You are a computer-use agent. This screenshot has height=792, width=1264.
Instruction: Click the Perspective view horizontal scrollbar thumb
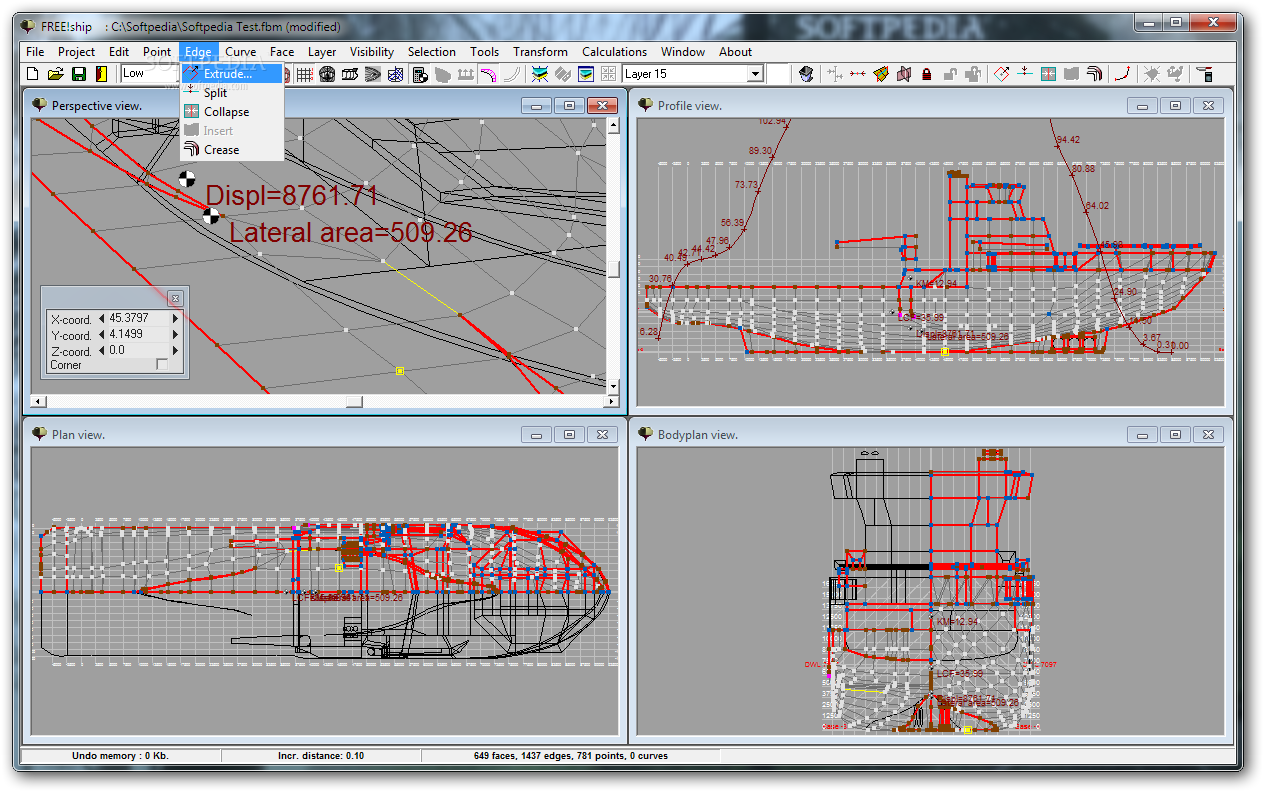pyautogui.click(x=354, y=401)
